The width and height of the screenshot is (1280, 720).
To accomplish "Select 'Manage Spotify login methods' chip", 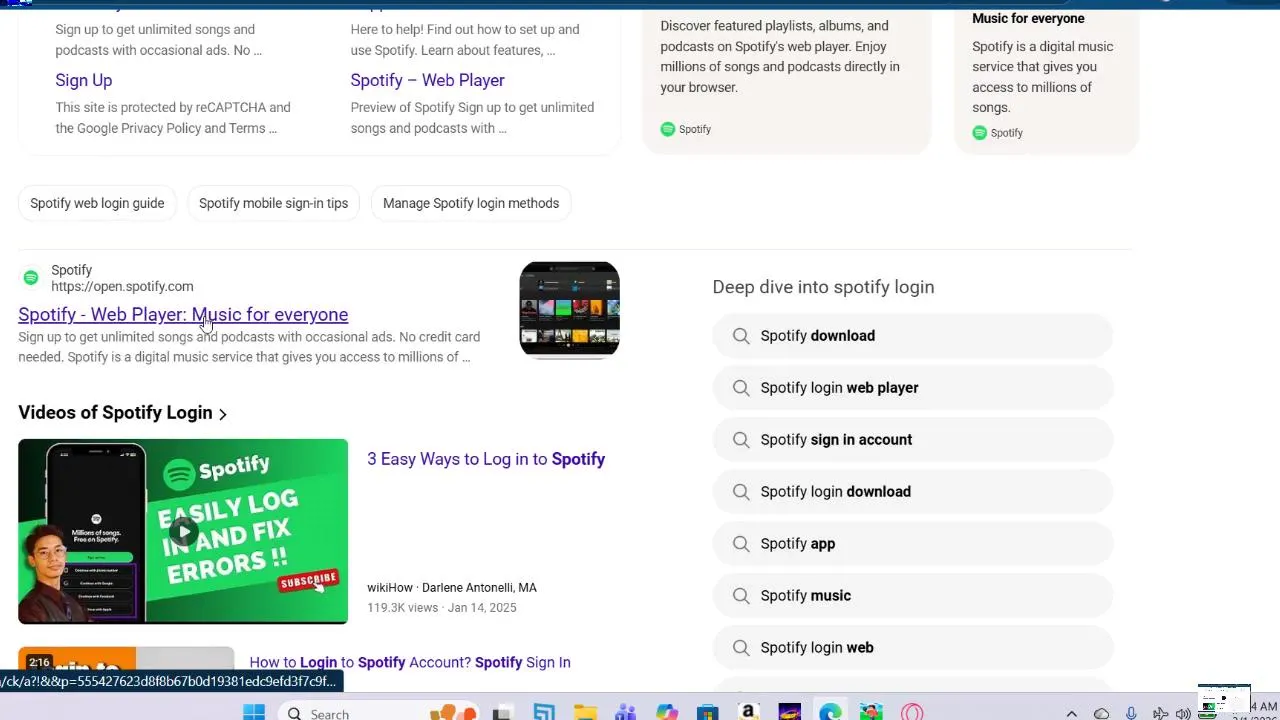I will point(471,203).
